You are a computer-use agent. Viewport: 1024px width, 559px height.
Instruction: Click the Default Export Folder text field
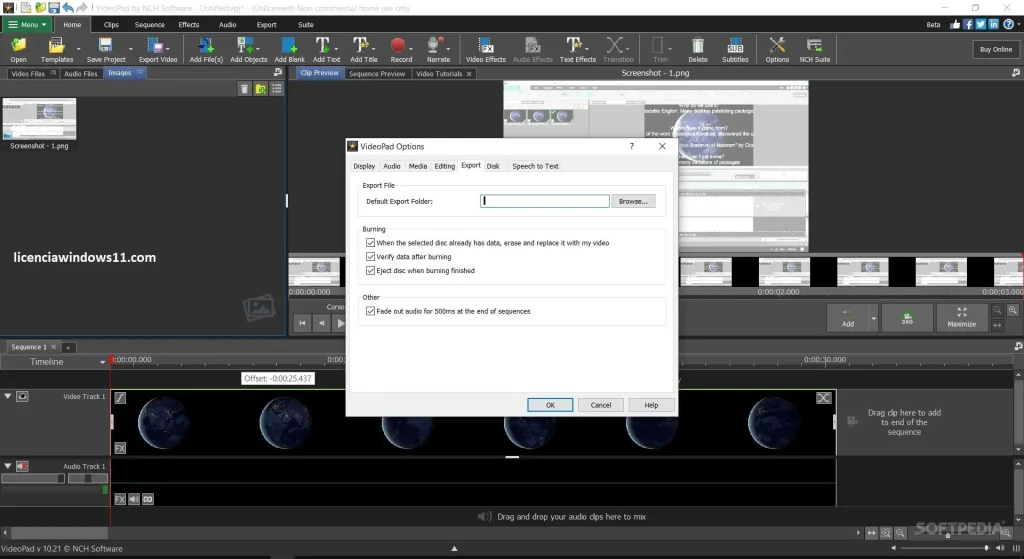click(545, 201)
